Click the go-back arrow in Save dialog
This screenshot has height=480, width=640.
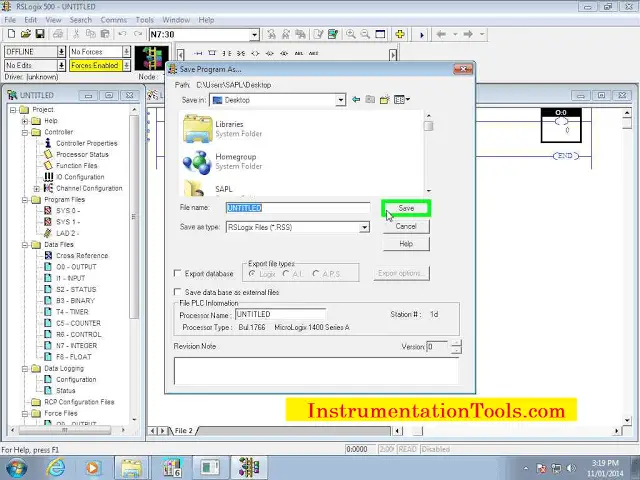click(356, 99)
